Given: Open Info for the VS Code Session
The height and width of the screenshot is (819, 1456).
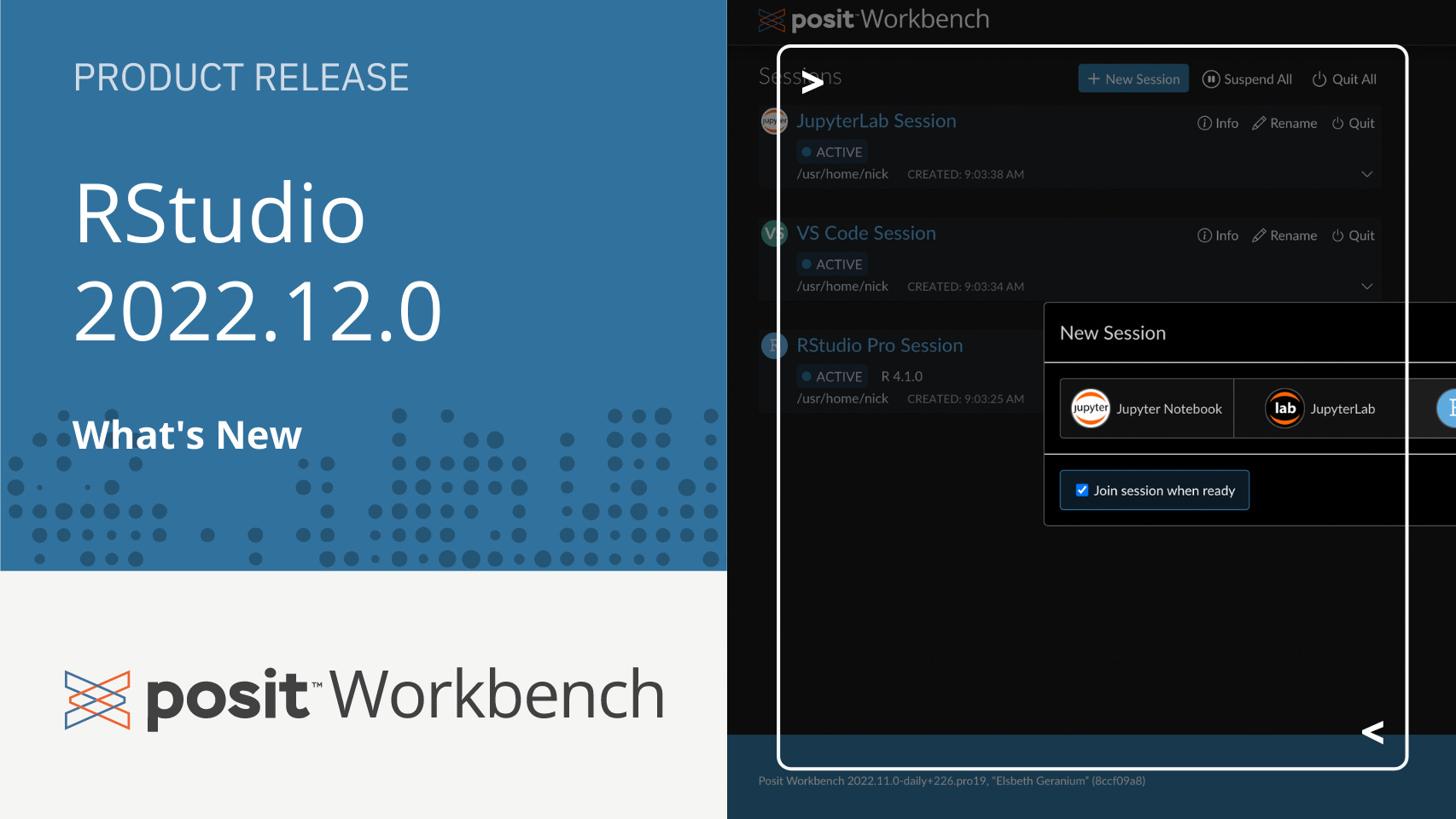Looking at the screenshot, I should tap(1218, 236).
